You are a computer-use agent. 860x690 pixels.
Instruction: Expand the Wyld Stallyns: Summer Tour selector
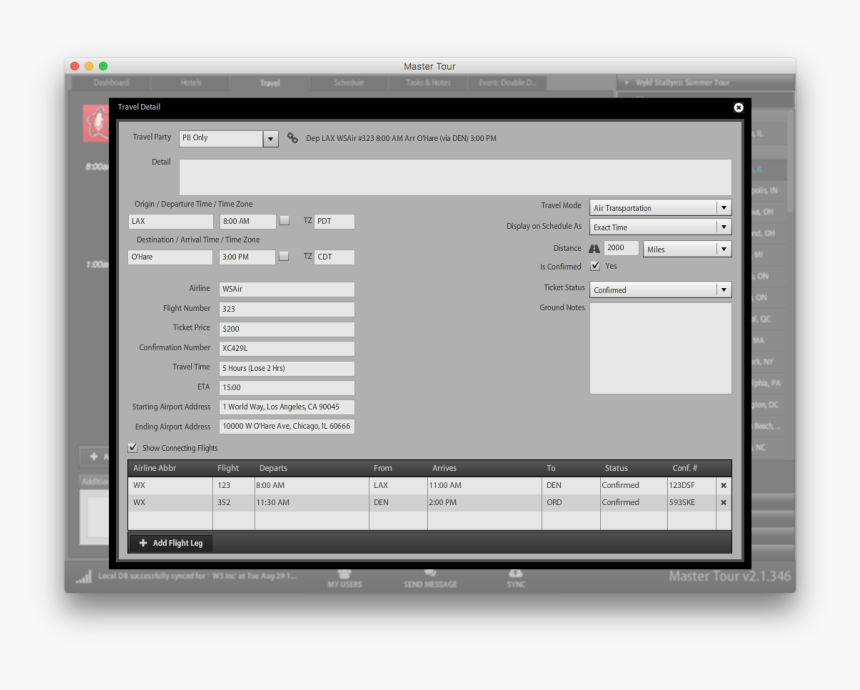tap(706, 83)
